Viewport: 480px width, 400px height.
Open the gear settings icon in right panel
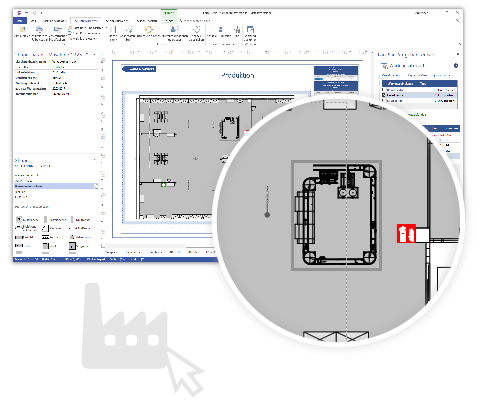click(456, 66)
